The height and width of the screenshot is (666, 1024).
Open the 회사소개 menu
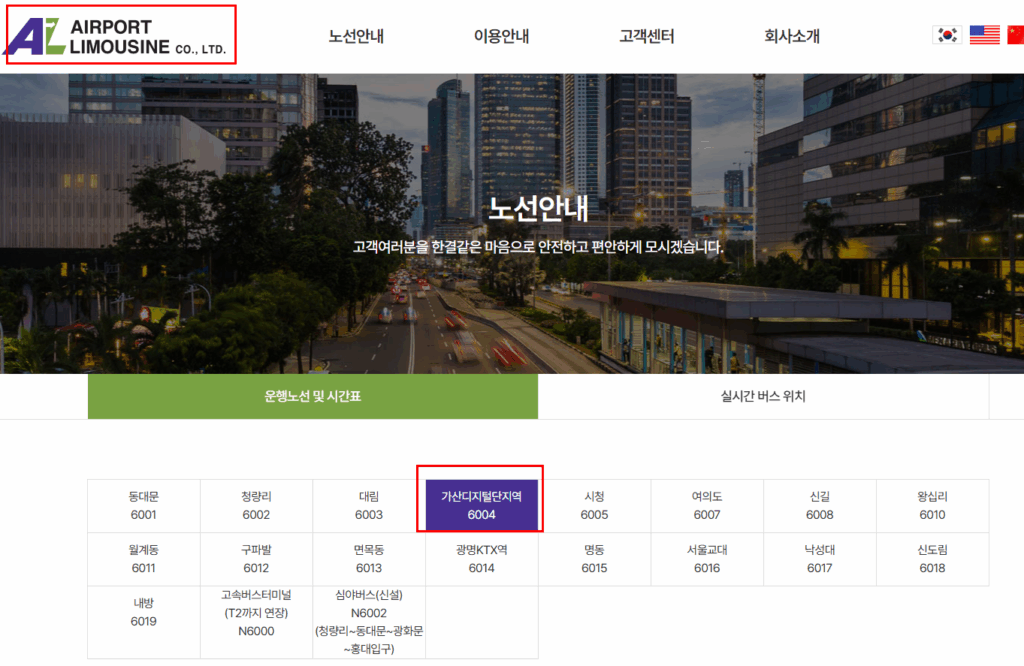[x=792, y=36]
